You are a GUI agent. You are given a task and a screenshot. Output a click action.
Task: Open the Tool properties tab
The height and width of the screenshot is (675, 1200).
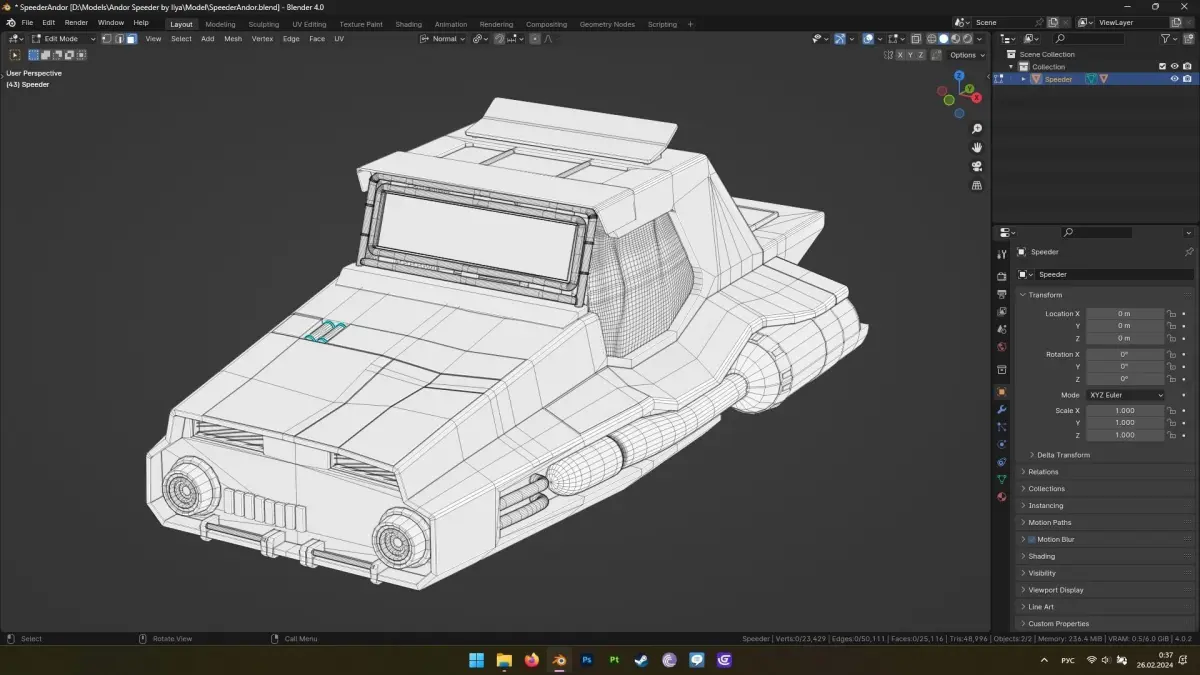click(1001, 255)
